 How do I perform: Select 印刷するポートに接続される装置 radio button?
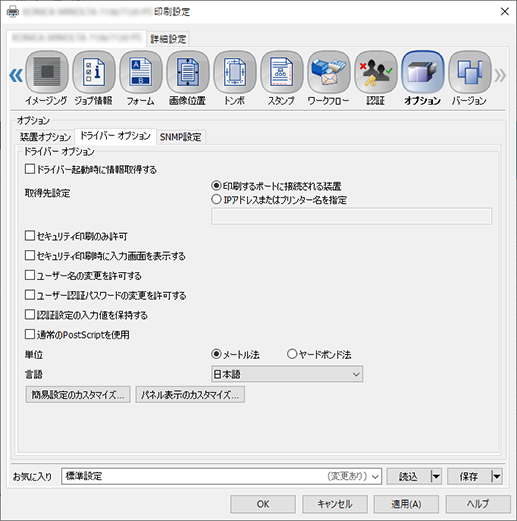tap(216, 185)
